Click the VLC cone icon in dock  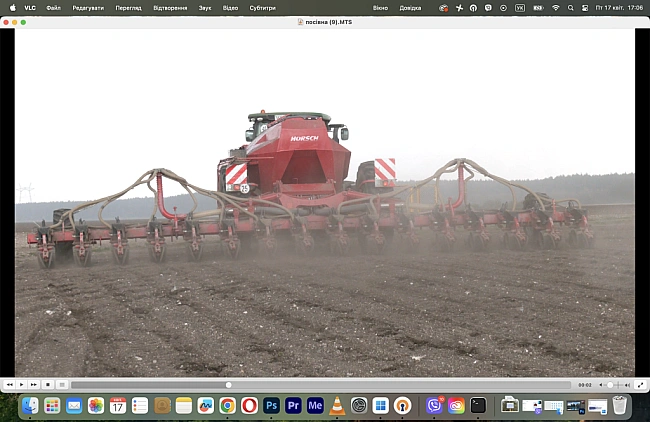pyautogui.click(x=337, y=405)
